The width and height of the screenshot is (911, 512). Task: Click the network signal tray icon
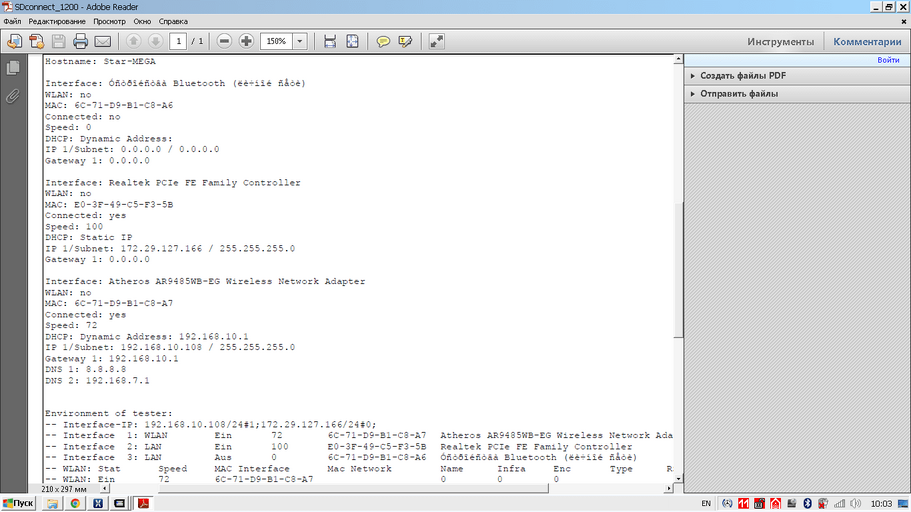click(840, 503)
